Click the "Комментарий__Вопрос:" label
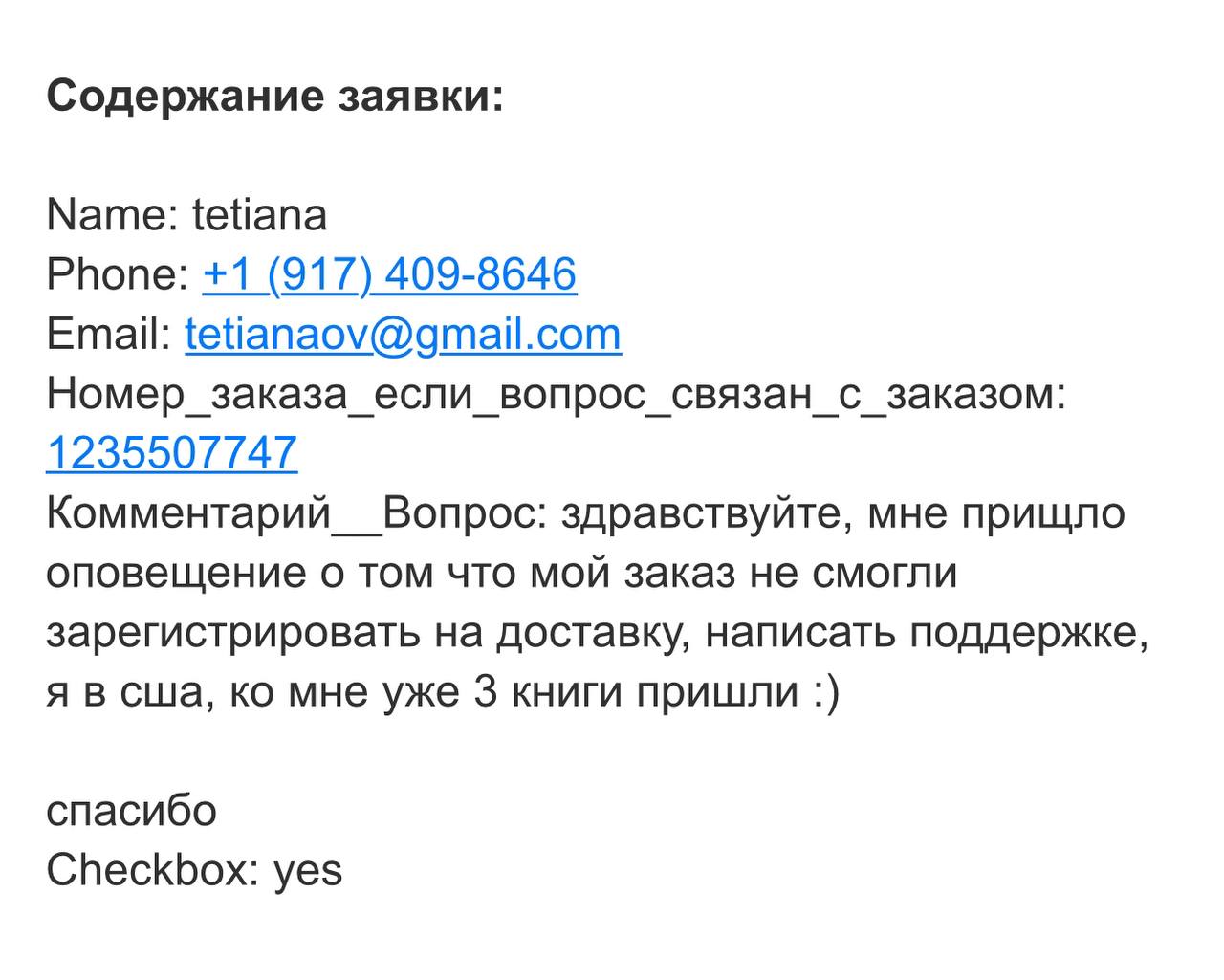The height and width of the screenshot is (980, 1224). [x=294, y=512]
